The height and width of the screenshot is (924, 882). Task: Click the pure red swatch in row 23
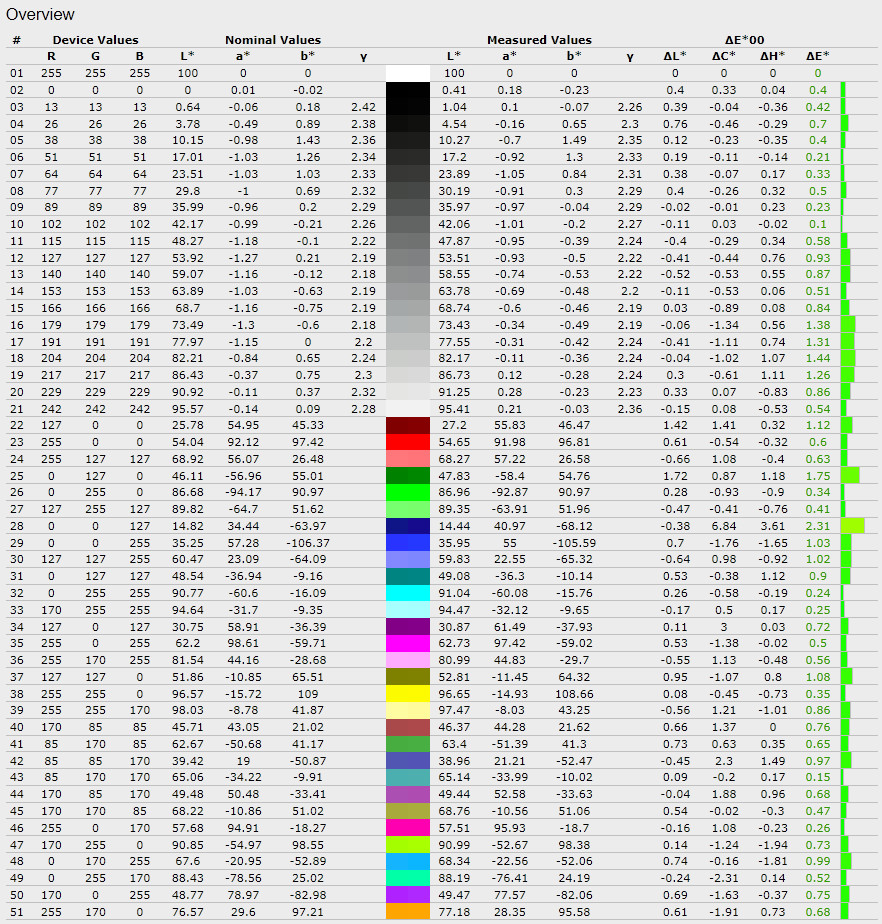point(407,442)
